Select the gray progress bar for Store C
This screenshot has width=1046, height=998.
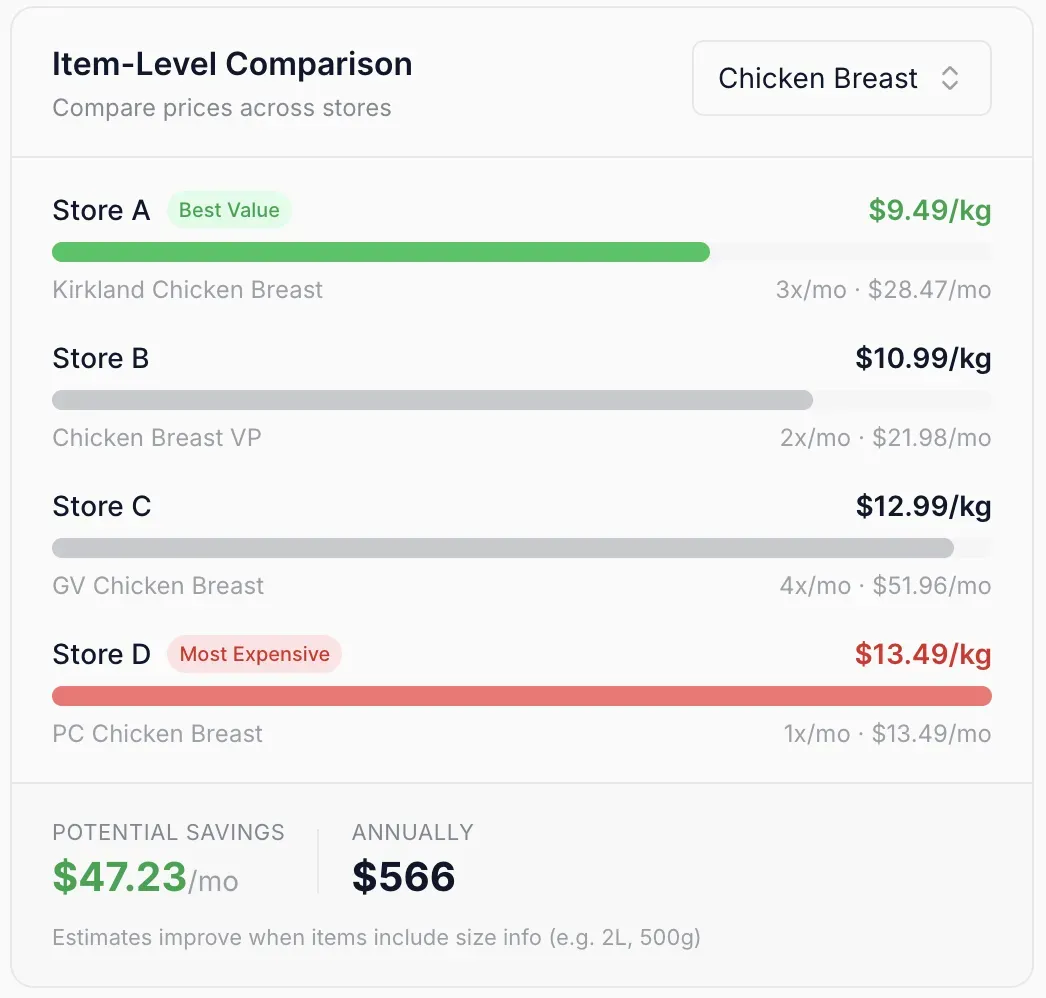[500, 548]
